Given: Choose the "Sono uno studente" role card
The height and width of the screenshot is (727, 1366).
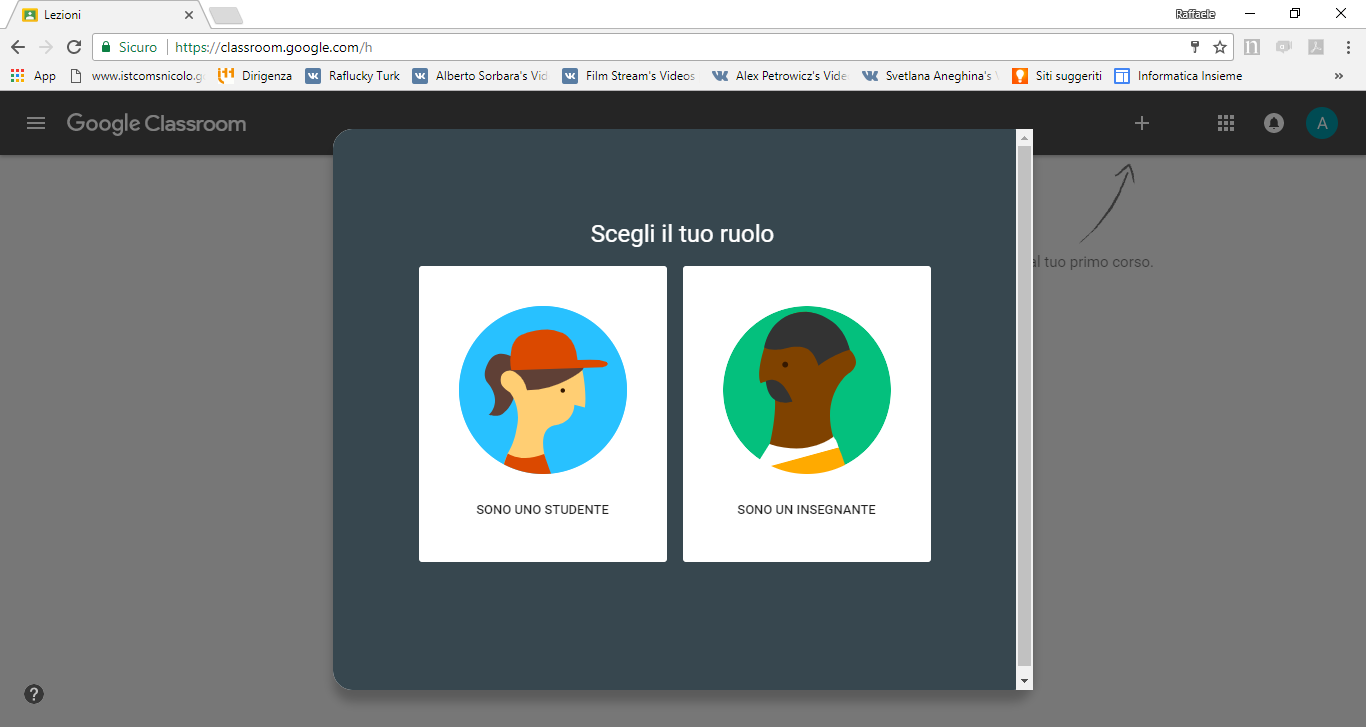Looking at the screenshot, I should (543, 413).
